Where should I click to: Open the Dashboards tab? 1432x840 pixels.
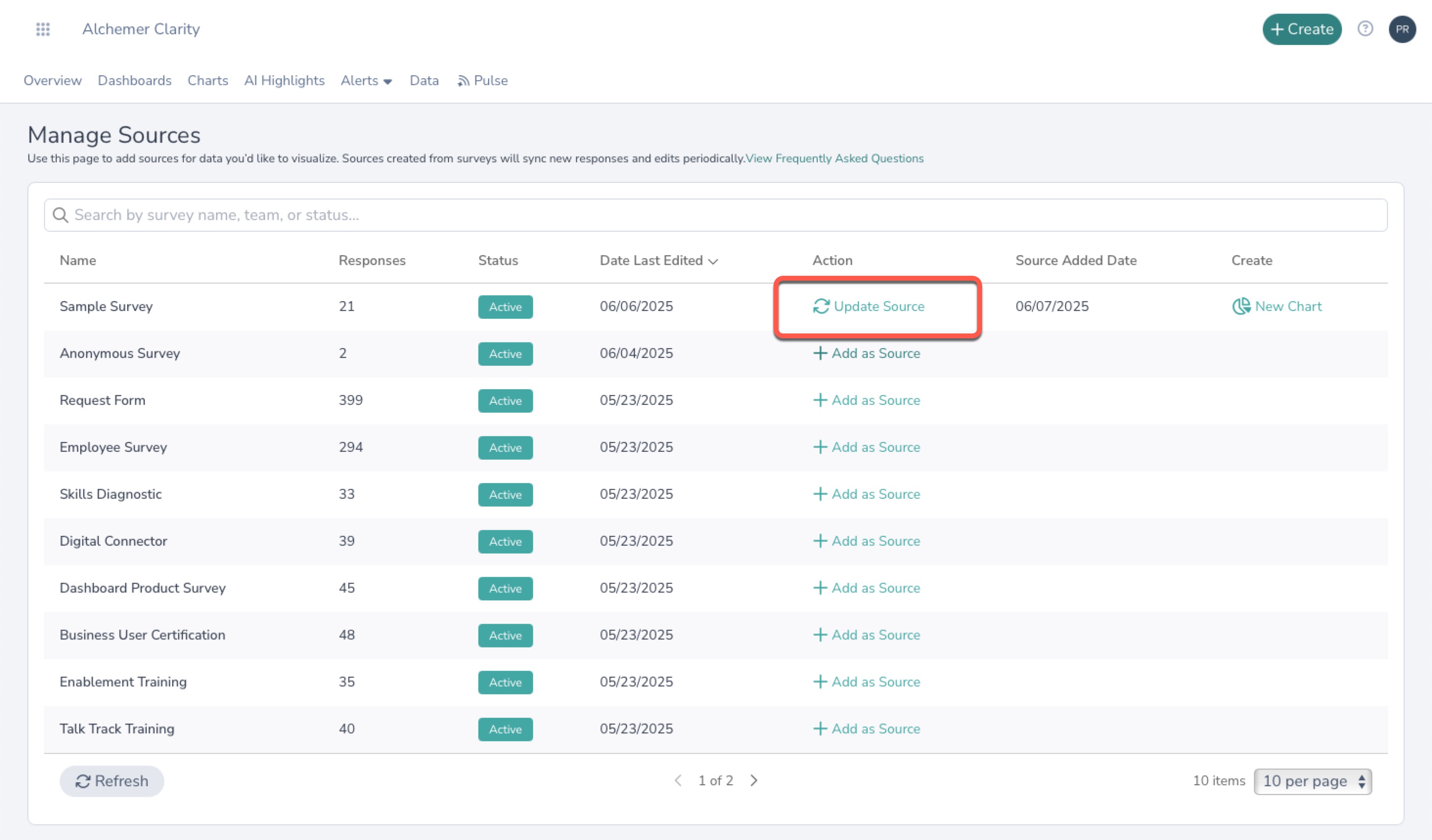point(134,81)
